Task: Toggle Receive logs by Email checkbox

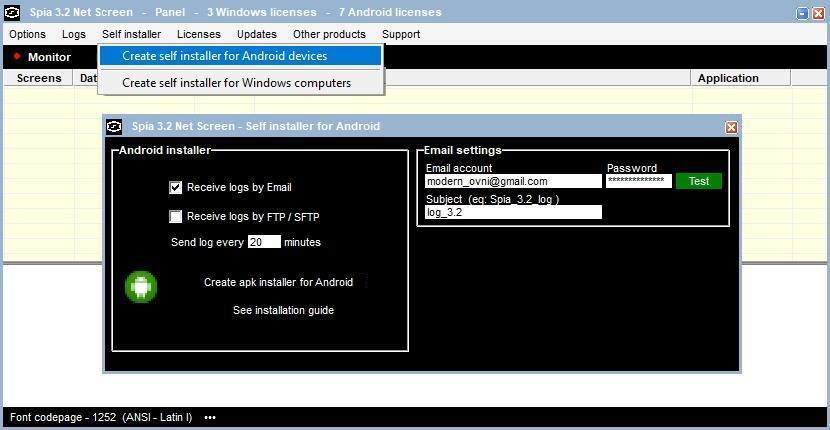Action: (175, 187)
